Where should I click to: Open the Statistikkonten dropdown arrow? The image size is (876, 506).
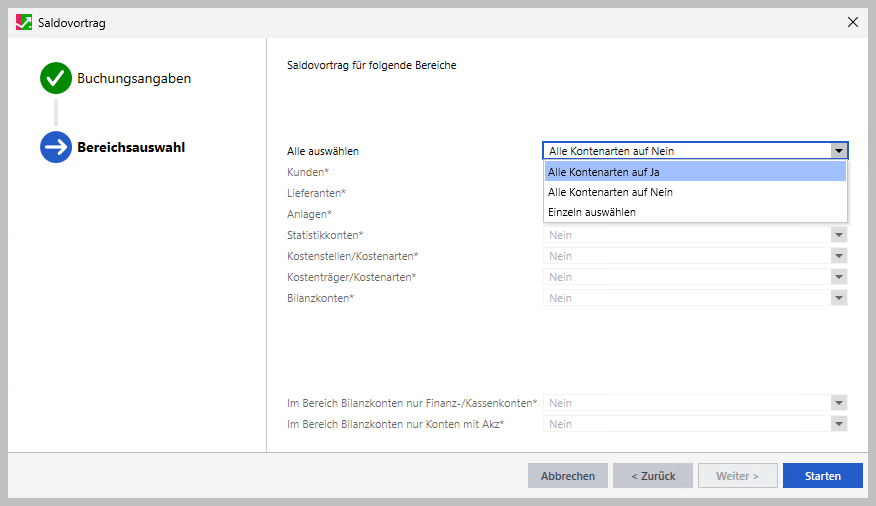[x=839, y=235]
